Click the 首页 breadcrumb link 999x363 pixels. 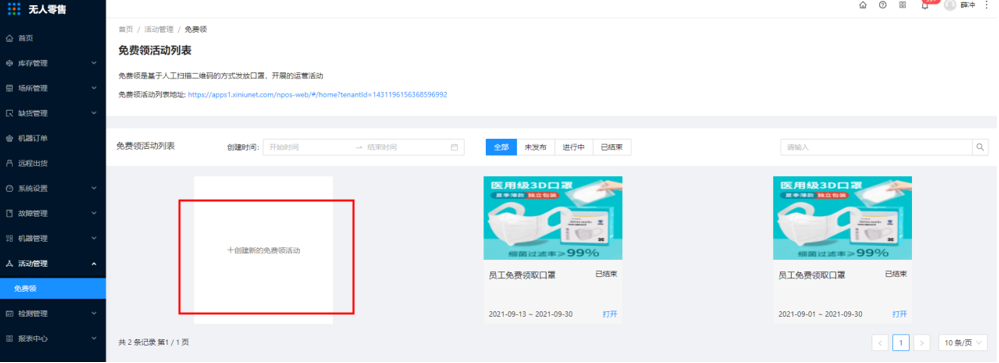tap(126, 29)
